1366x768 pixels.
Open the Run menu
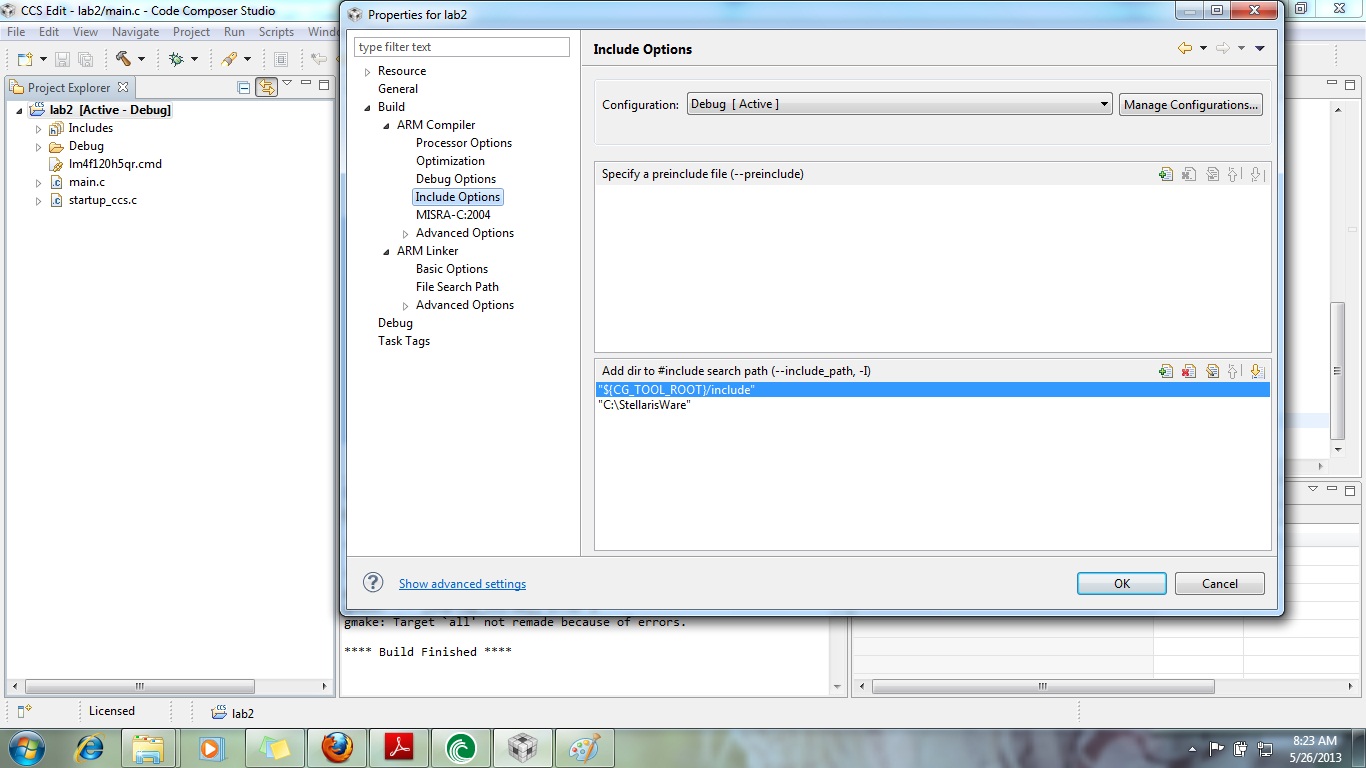coord(234,32)
